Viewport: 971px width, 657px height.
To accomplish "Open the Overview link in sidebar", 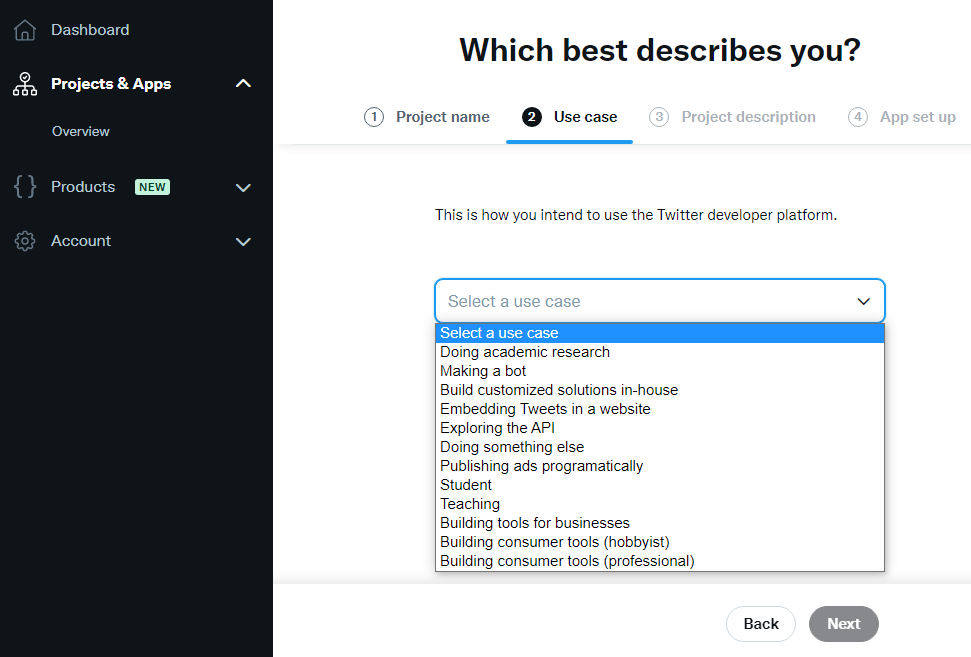I will pos(81,131).
